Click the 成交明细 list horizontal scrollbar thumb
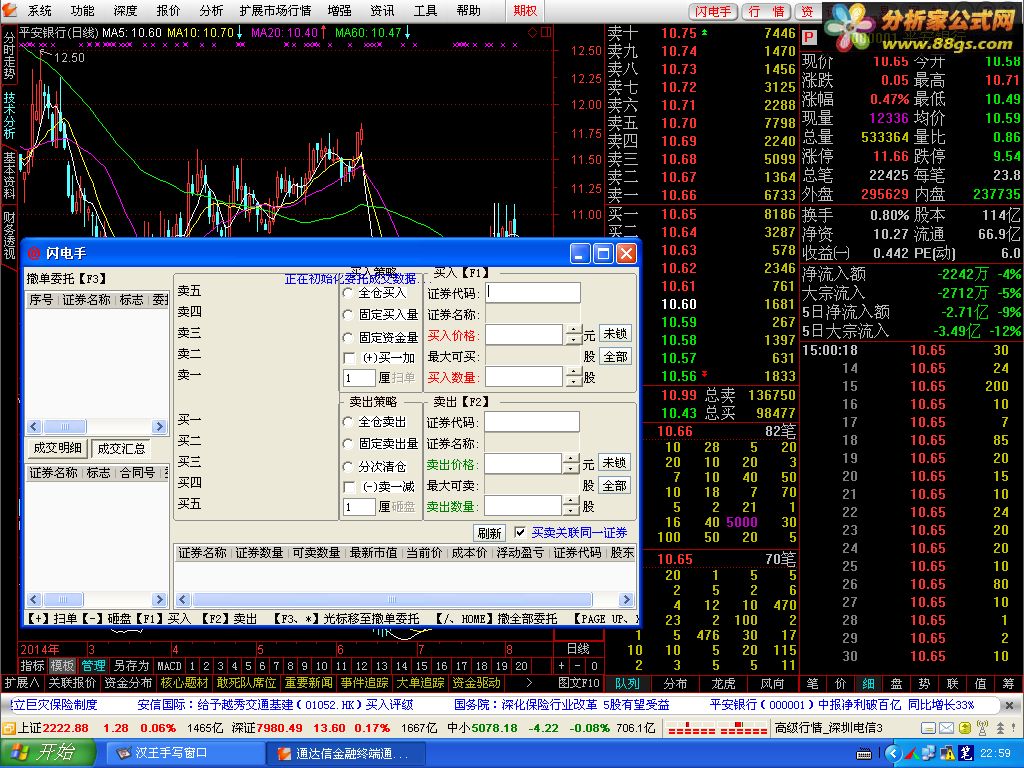The height and width of the screenshot is (768, 1024). coord(63,600)
